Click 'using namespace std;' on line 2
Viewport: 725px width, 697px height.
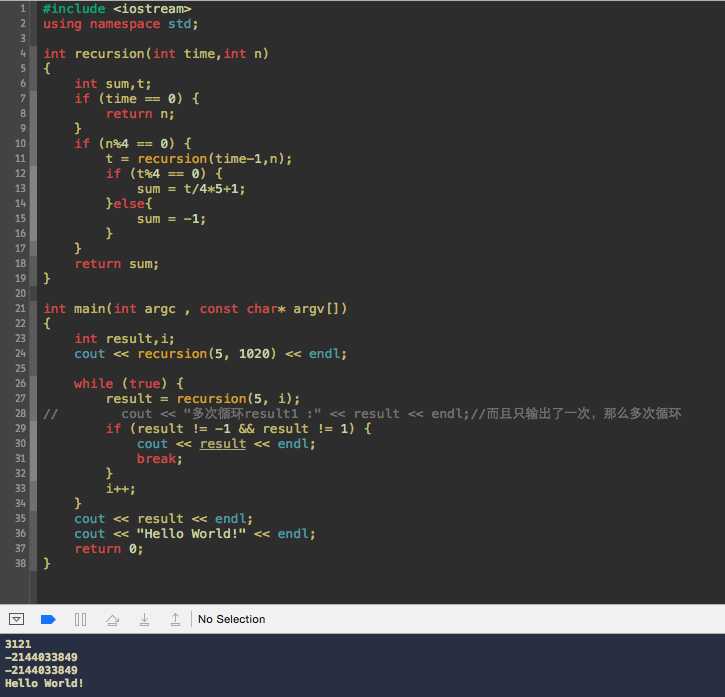(121, 24)
